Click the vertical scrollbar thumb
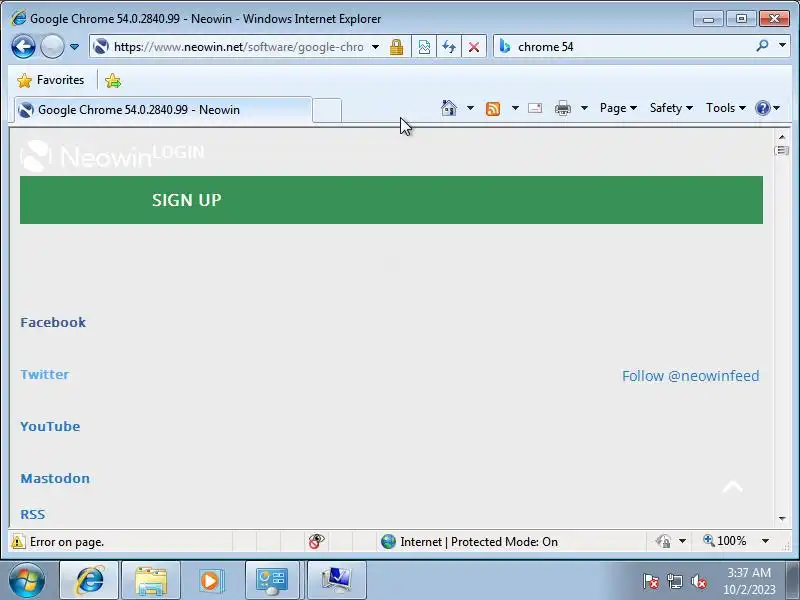This screenshot has width=800, height=600. pyautogui.click(x=782, y=150)
